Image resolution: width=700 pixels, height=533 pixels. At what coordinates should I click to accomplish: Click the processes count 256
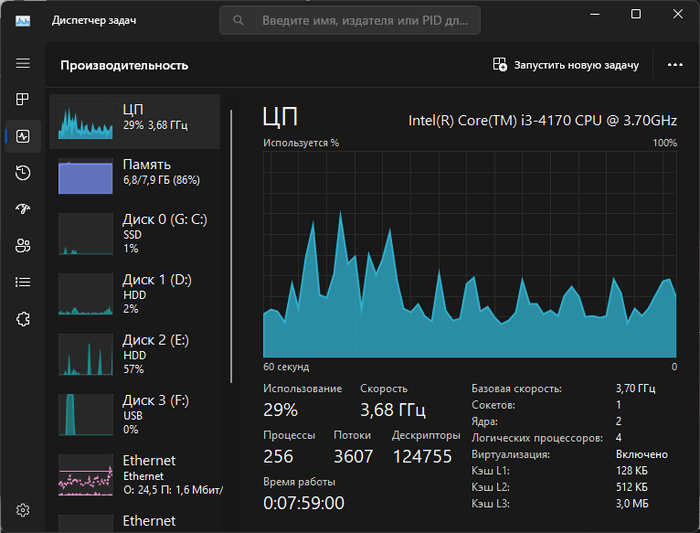point(278,456)
